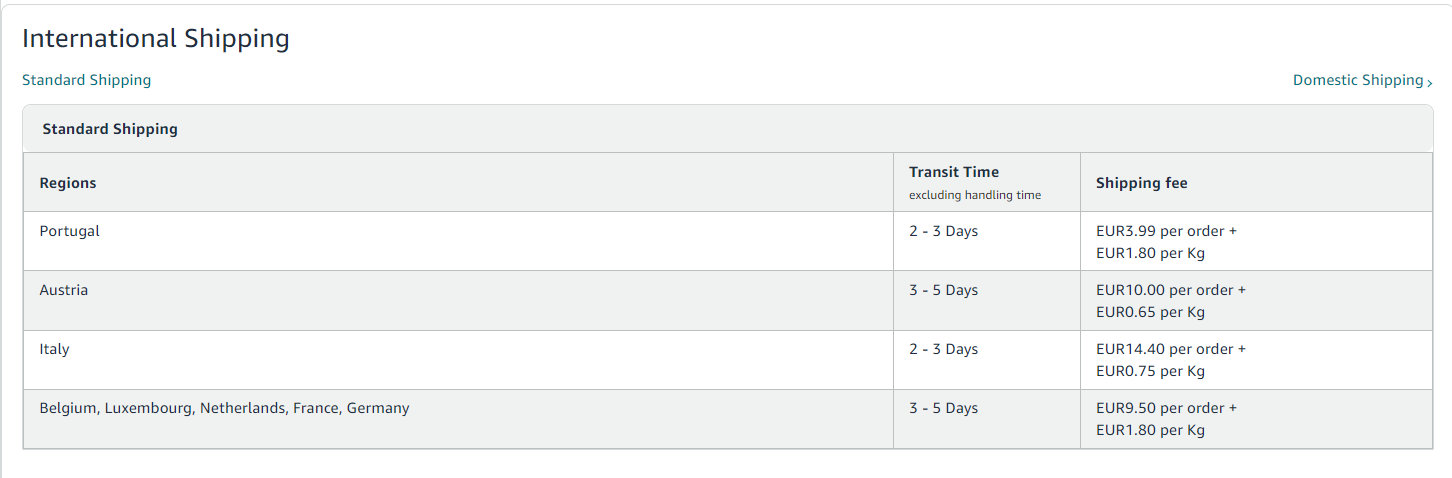Image resolution: width=1452 pixels, height=478 pixels.
Task: Select the Italy region cell
Action: click(x=55, y=349)
